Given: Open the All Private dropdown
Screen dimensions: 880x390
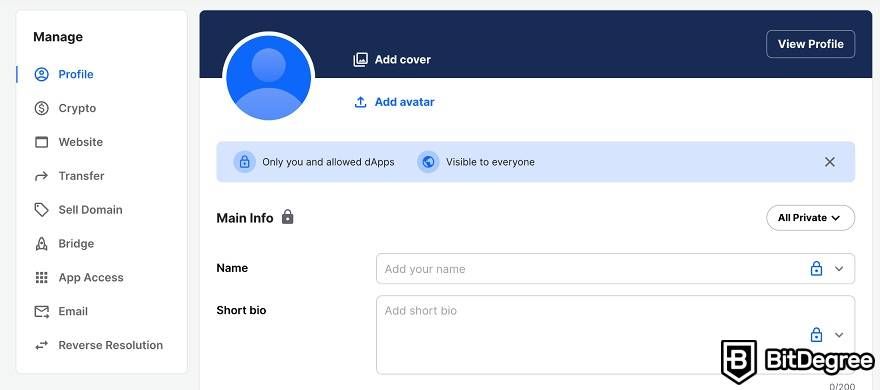Looking at the screenshot, I should (x=810, y=218).
